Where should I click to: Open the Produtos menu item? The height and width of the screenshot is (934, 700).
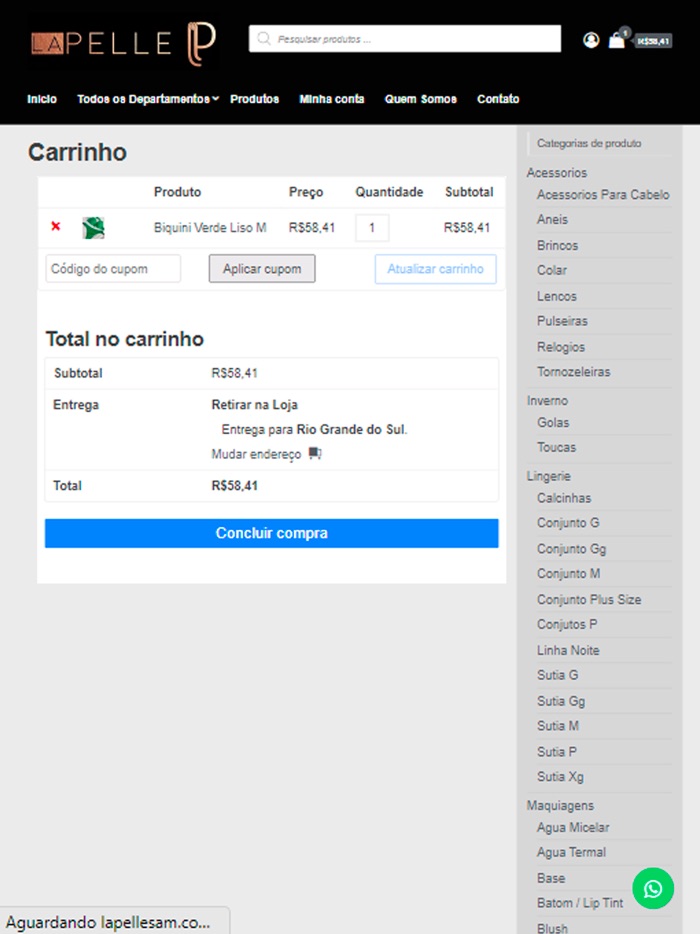pos(254,99)
